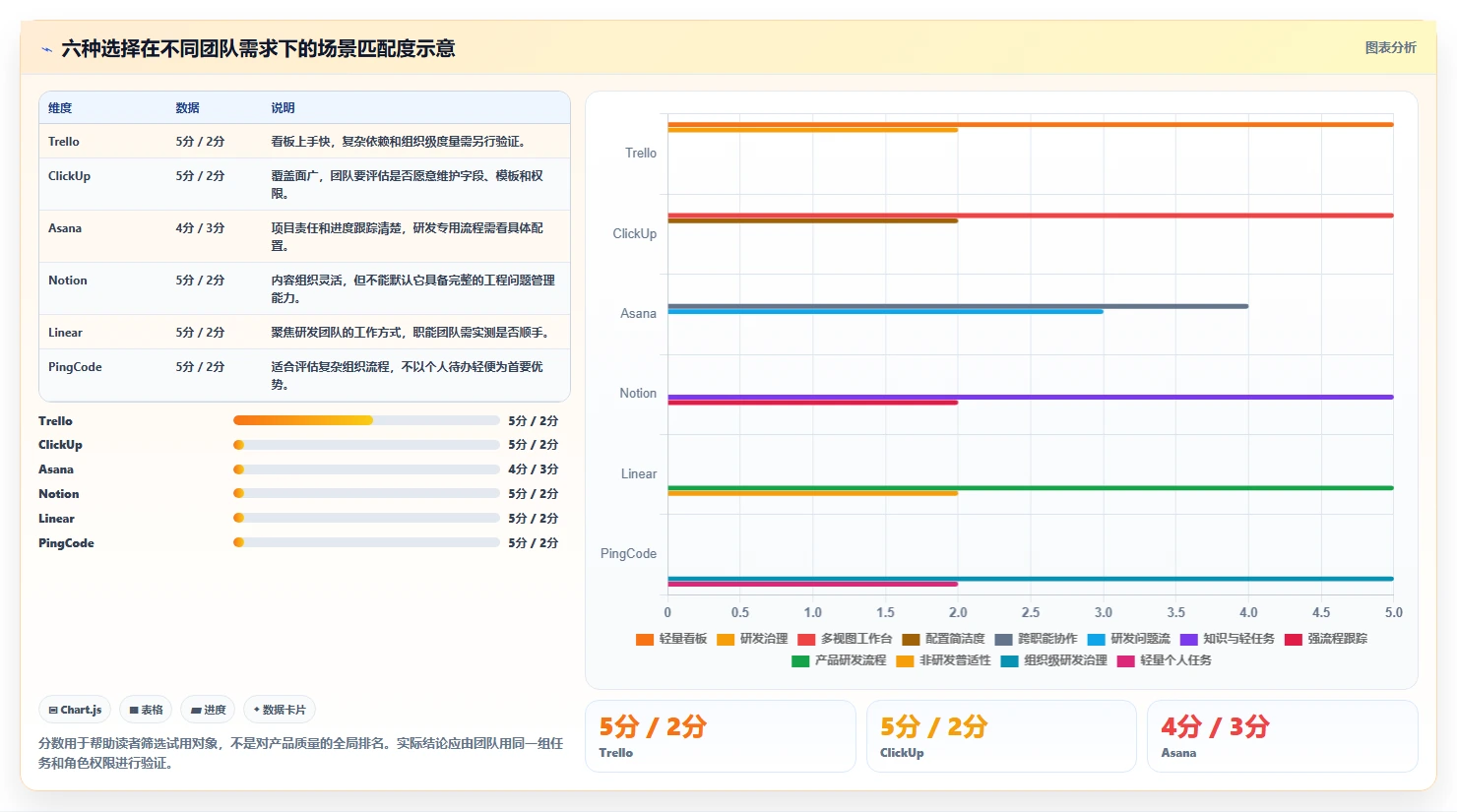Click description 看板上手快，复杂依赖和组织级度量需另行验证
The height and width of the screenshot is (812, 1457).
(398, 142)
